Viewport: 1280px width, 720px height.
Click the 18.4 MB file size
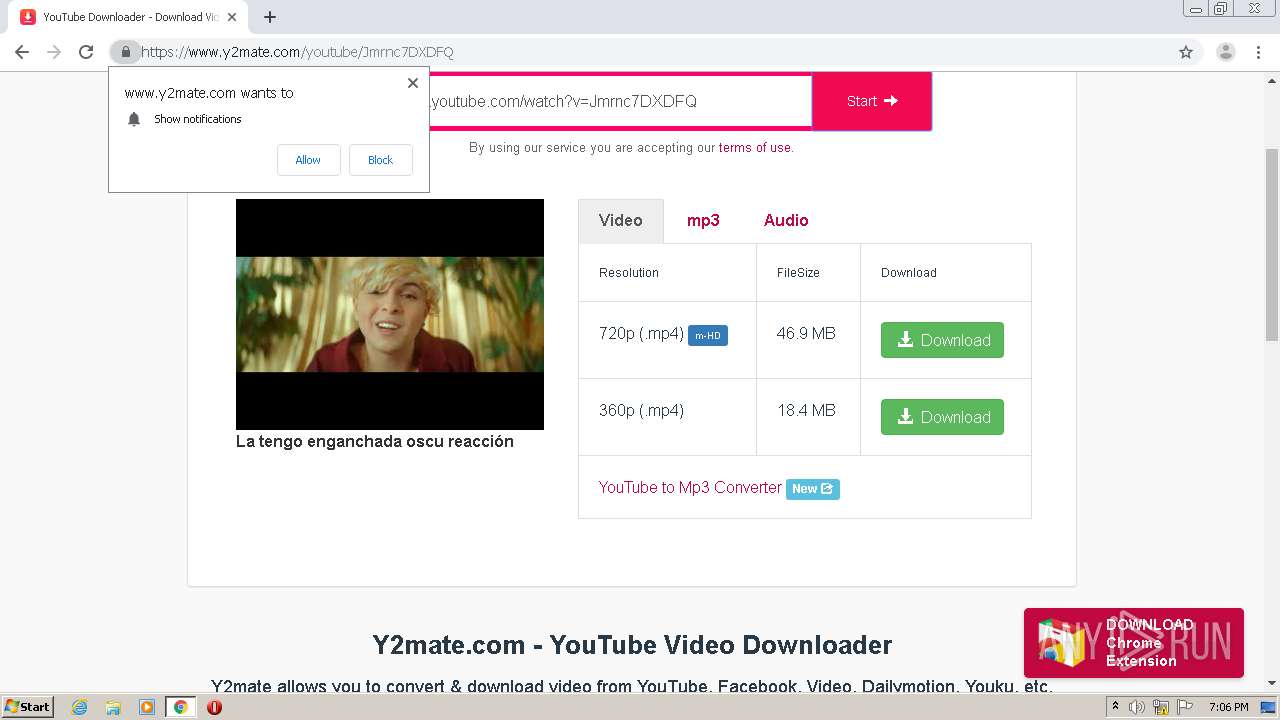click(806, 410)
